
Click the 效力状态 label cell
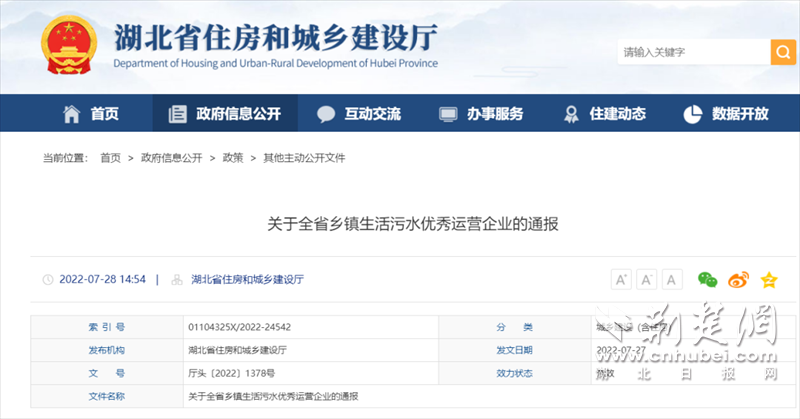click(514, 373)
